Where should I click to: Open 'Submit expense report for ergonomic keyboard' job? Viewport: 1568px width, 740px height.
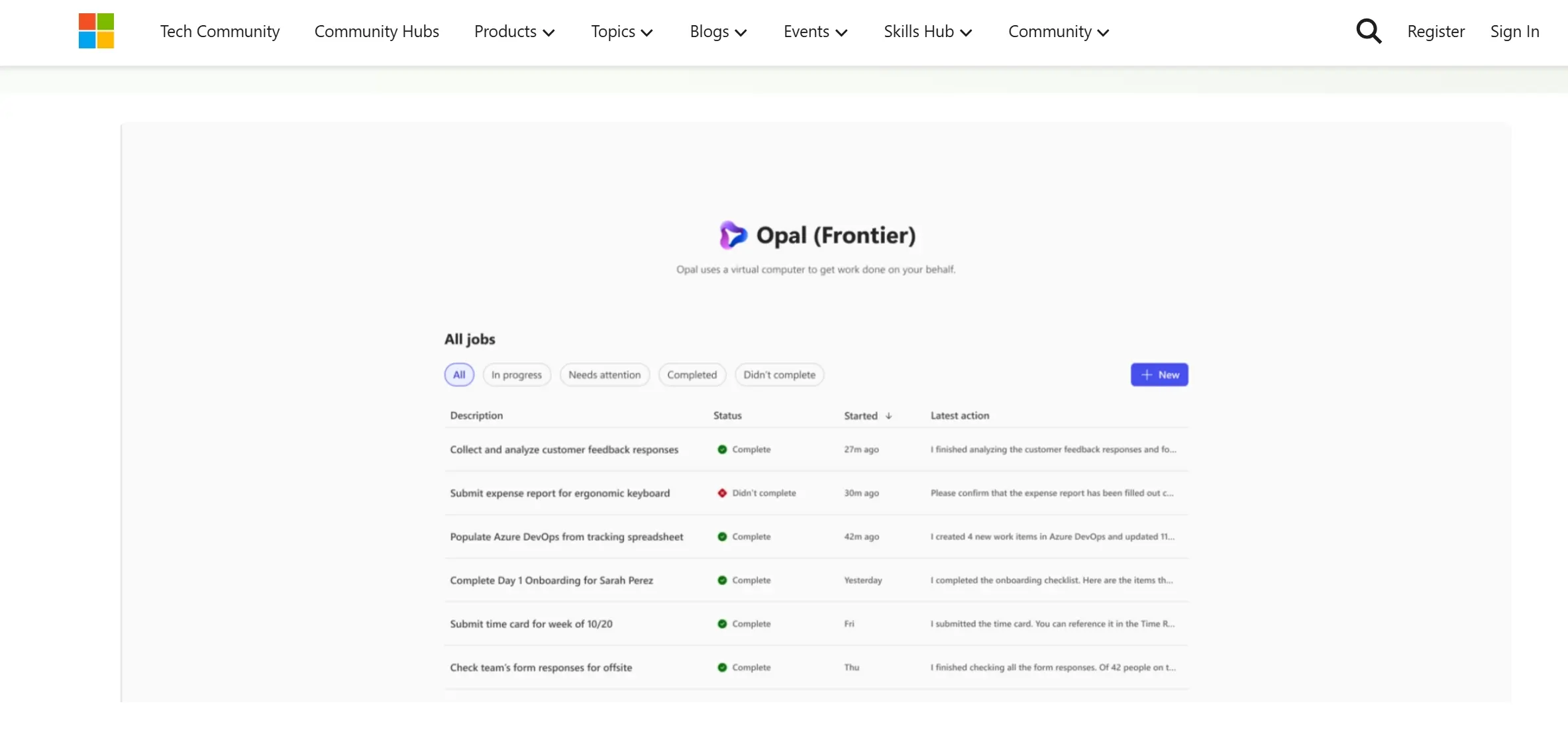point(560,494)
